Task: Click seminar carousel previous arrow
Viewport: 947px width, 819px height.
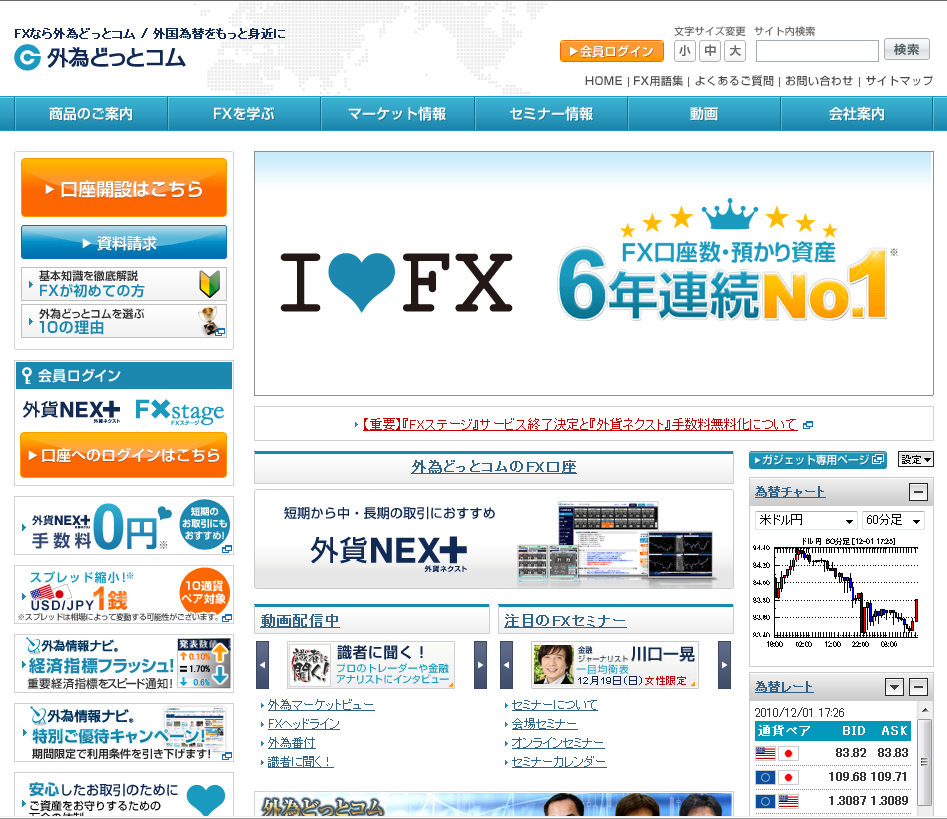Action: [506, 665]
